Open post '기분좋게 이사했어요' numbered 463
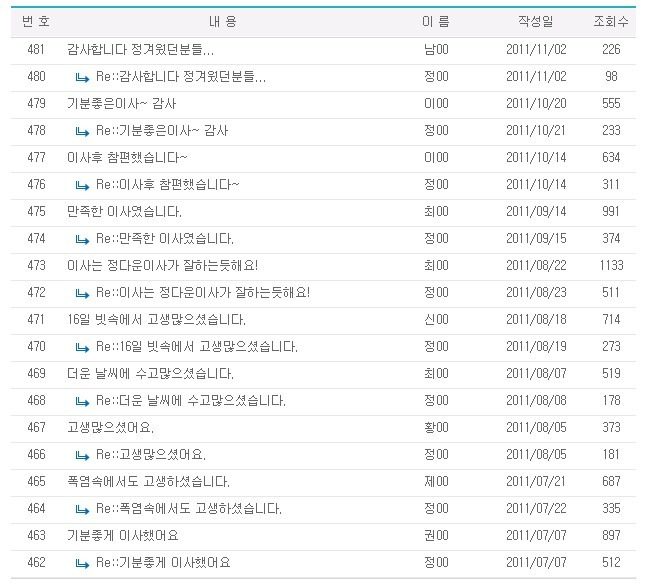 click(123, 535)
